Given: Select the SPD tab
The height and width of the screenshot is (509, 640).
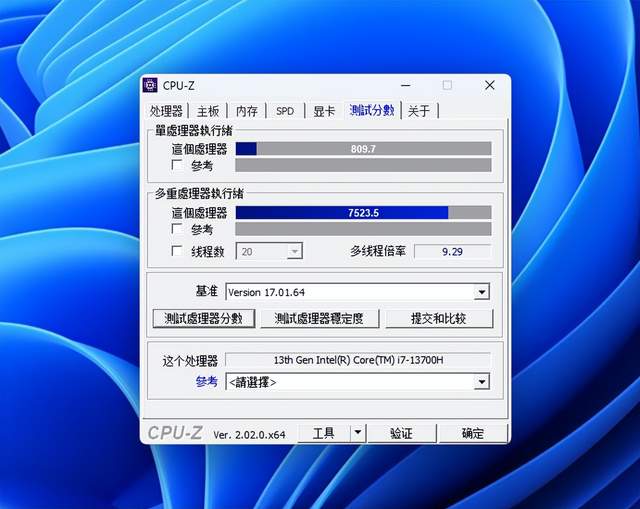Looking at the screenshot, I should [285, 111].
